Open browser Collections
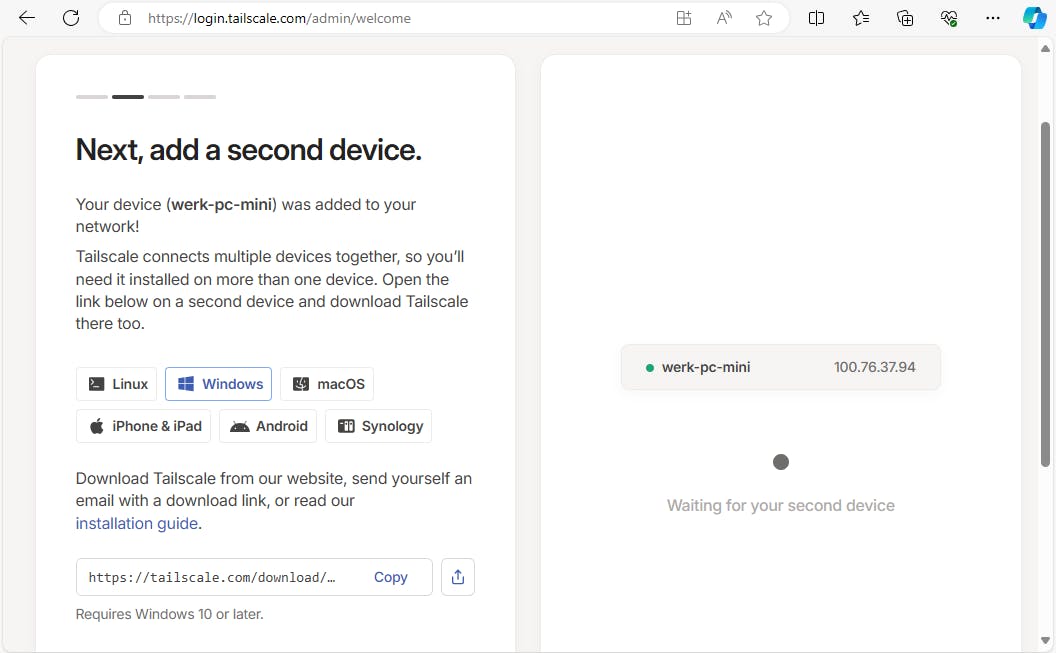Image resolution: width=1056 pixels, height=653 pixels. [x=905, y=18]
